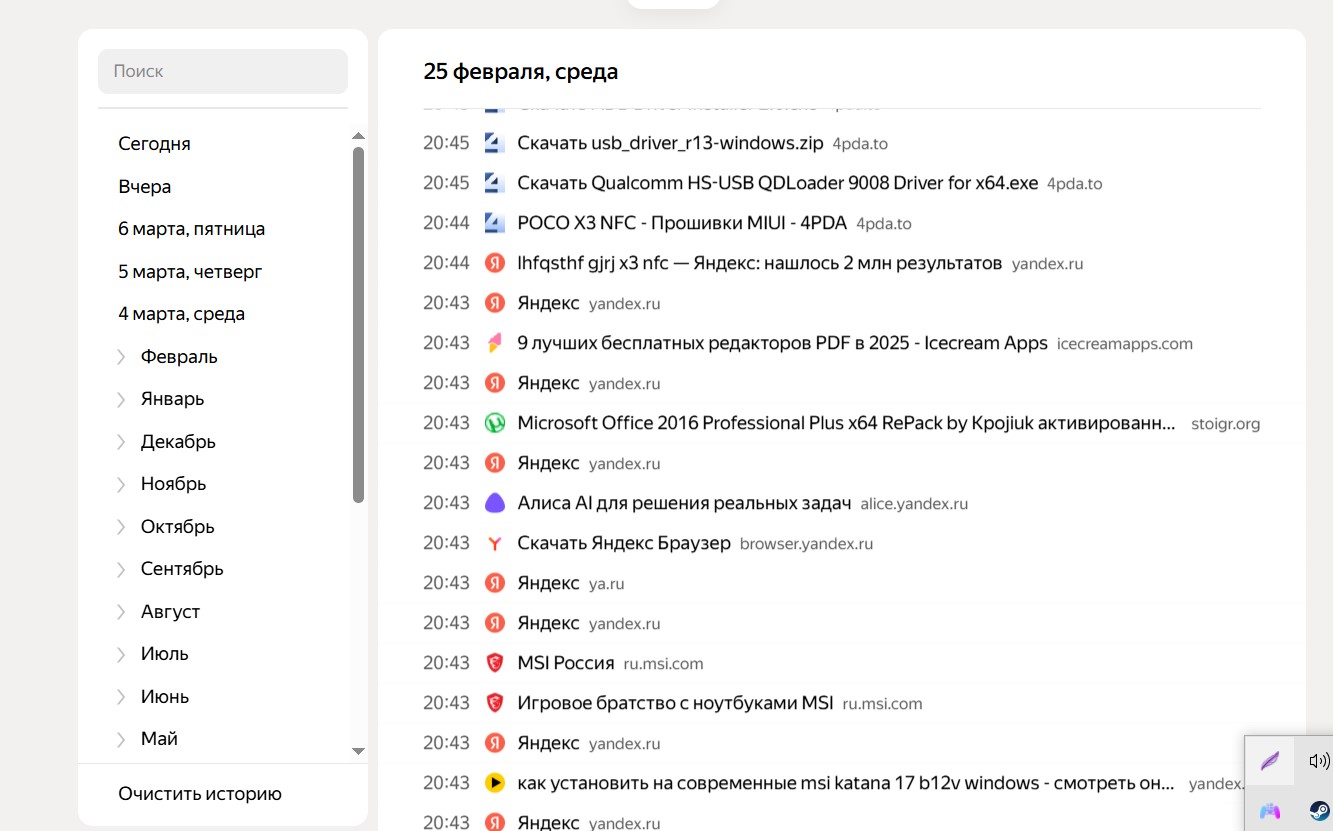
Task: Click the Поиск search field
Action: pos(222,71)
